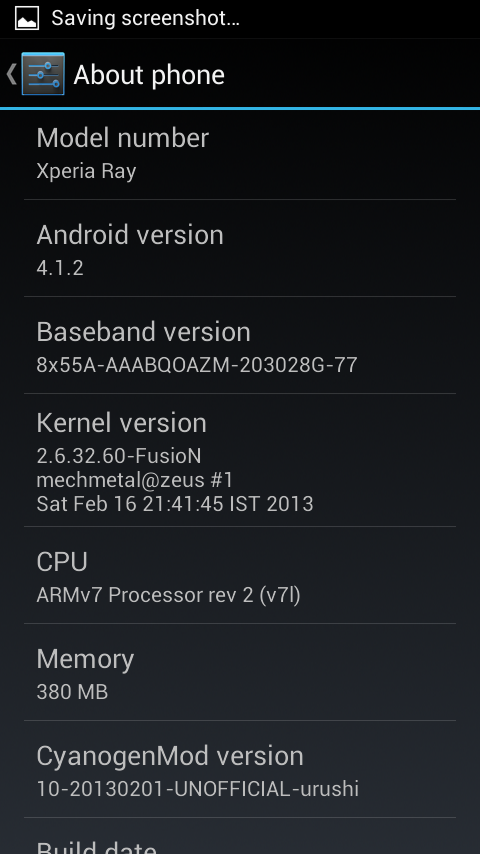Tap the CyanogenMod version entry
Screen dimensions: 480x854
pyautogui.click(x=240, y=769)
